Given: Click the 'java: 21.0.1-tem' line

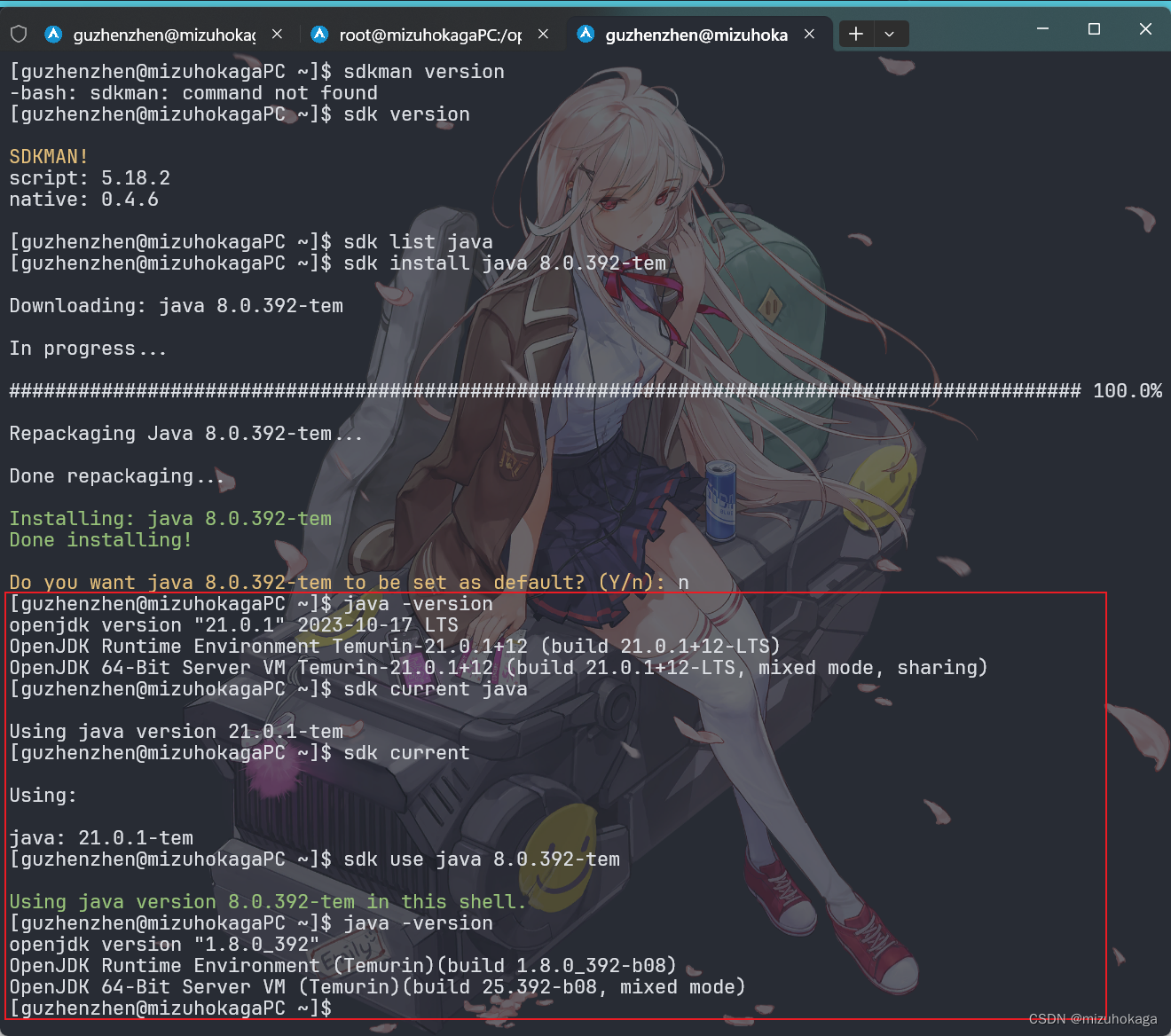Looking at the screenshot, I should [x=101, y=838].
